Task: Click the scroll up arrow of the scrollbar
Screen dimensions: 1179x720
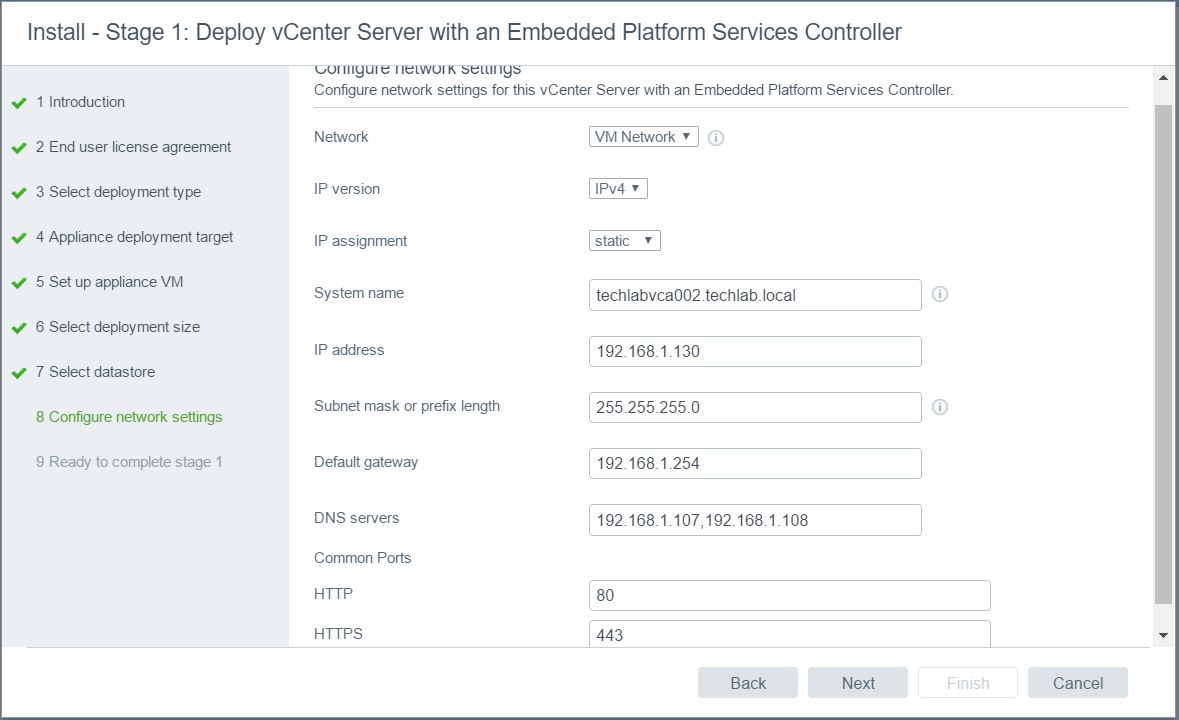Action: (1163, 77)
